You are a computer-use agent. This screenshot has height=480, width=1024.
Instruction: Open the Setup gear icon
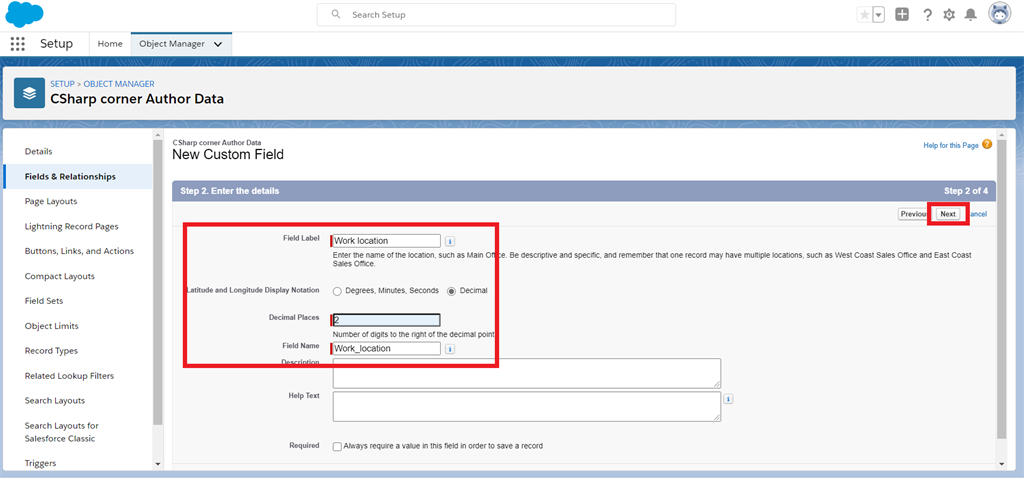pyautogui.click(x=949, y=14)
